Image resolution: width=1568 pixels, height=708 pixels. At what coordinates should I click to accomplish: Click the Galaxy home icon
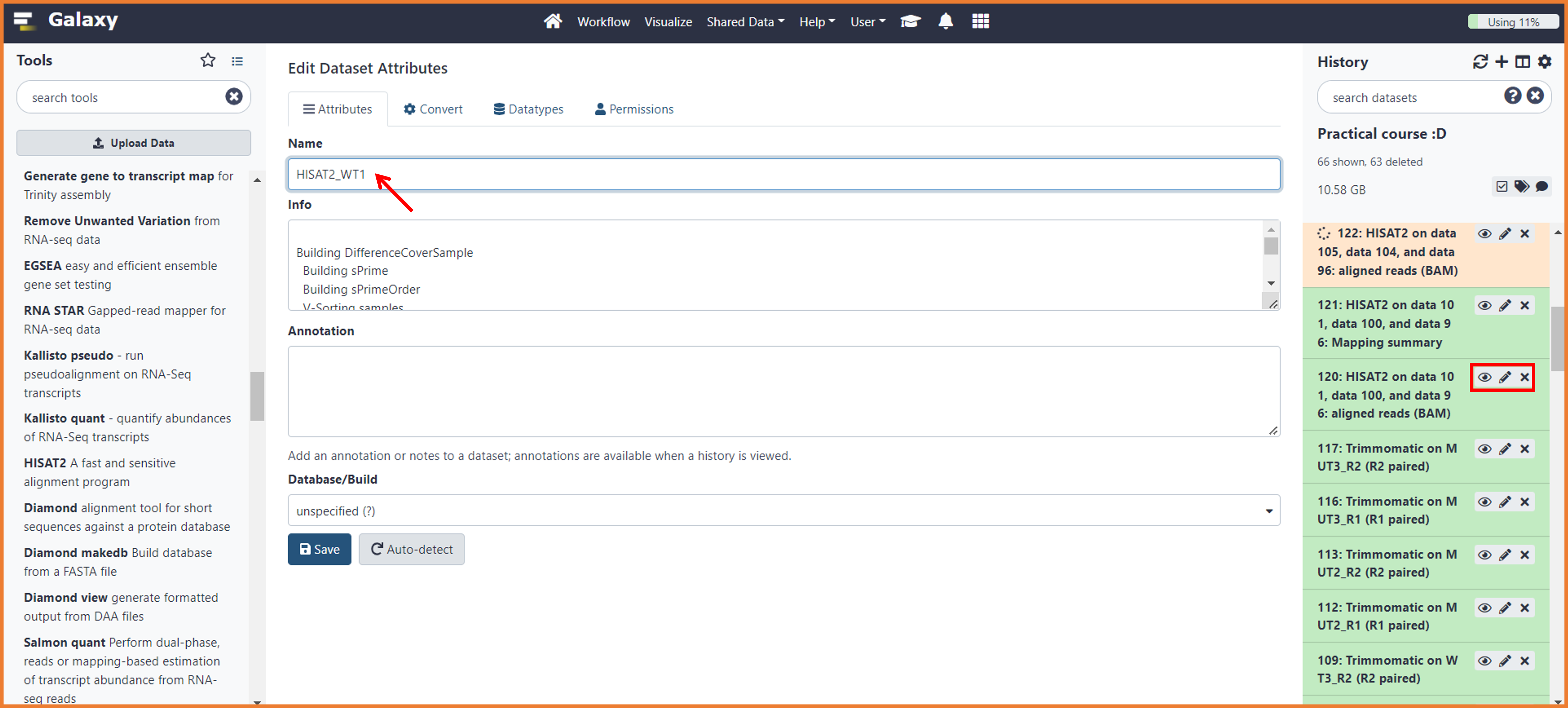(x=552, y=21)
